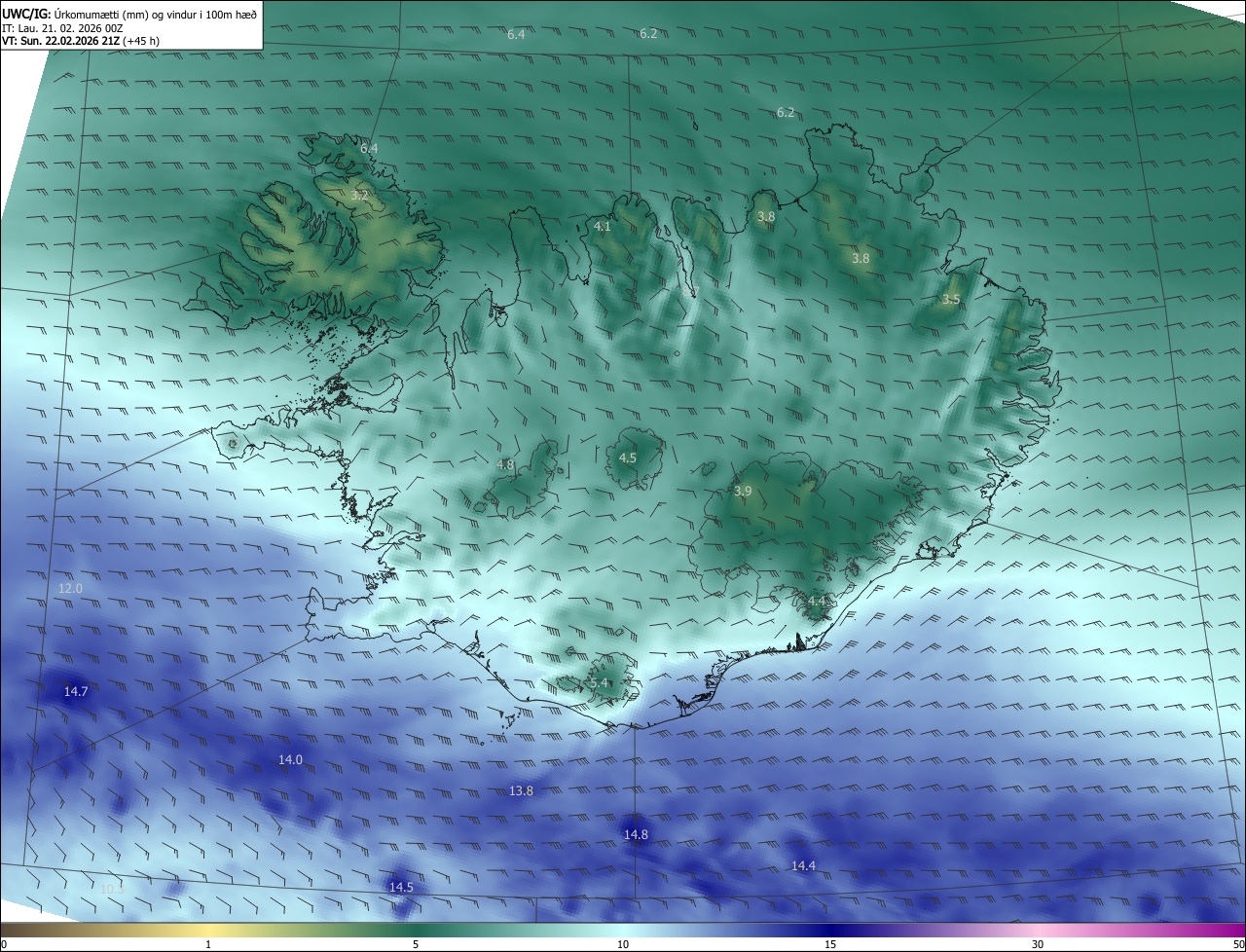
Task: Click the 14.8 maximum value label
Action: click(636, 835)
